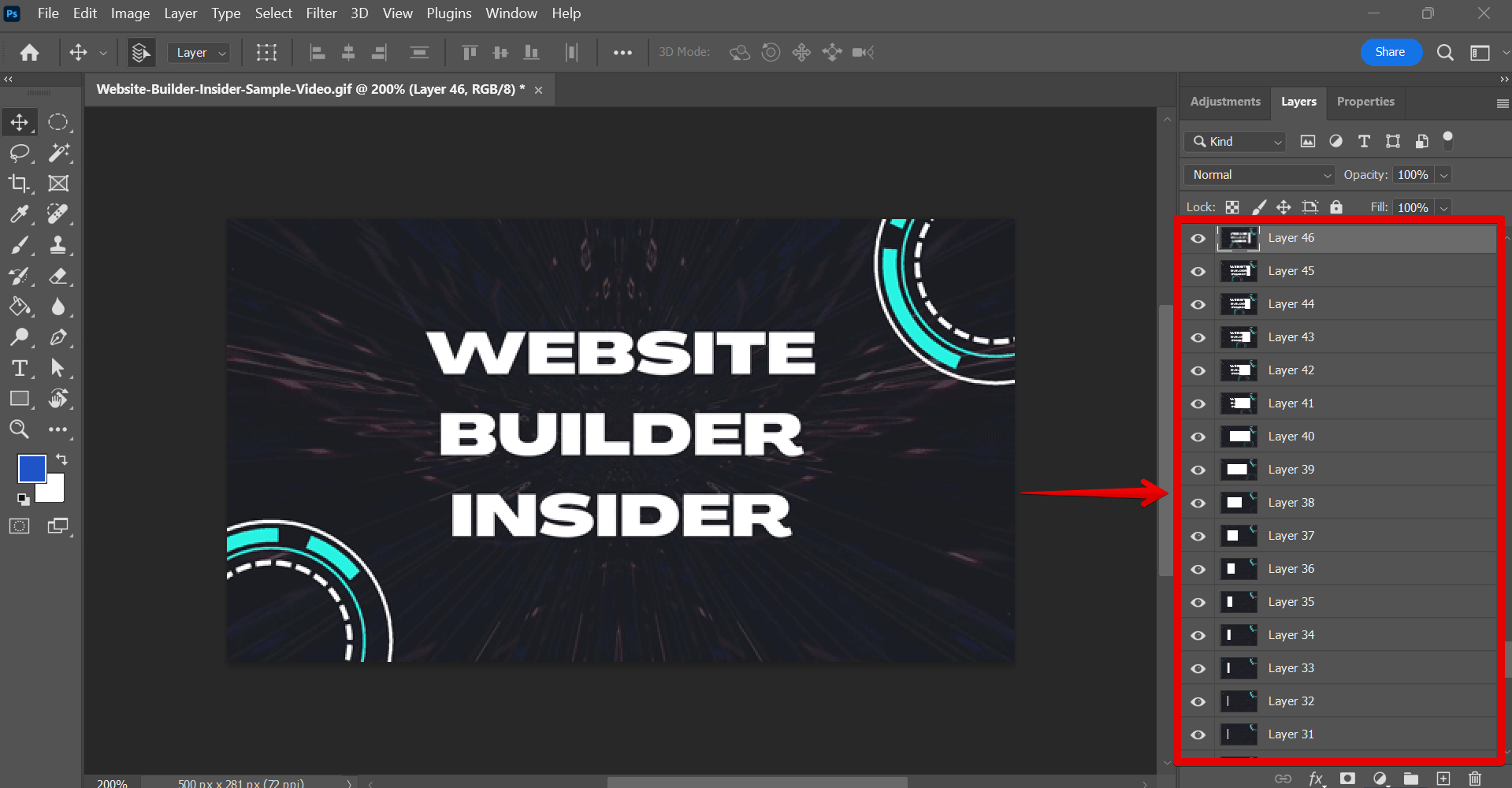
Task: Click the lock all layer icon
Action: [1336, 207]
